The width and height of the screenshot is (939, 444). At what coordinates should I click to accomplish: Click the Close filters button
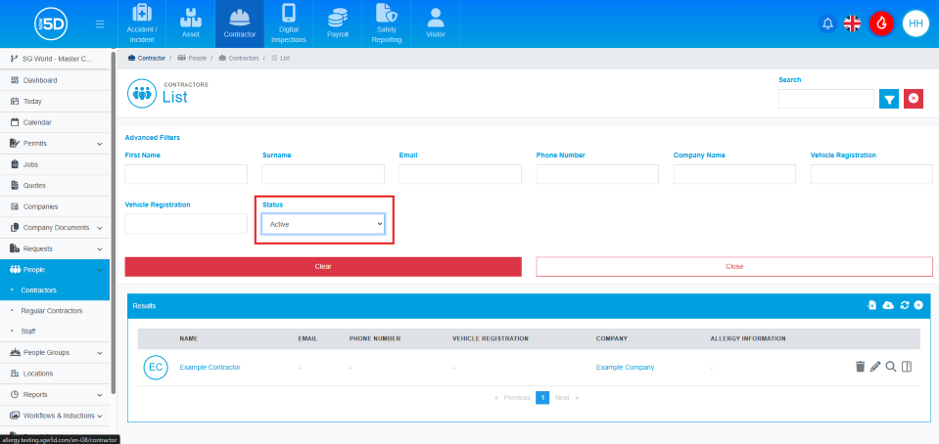tap(734, 267)
